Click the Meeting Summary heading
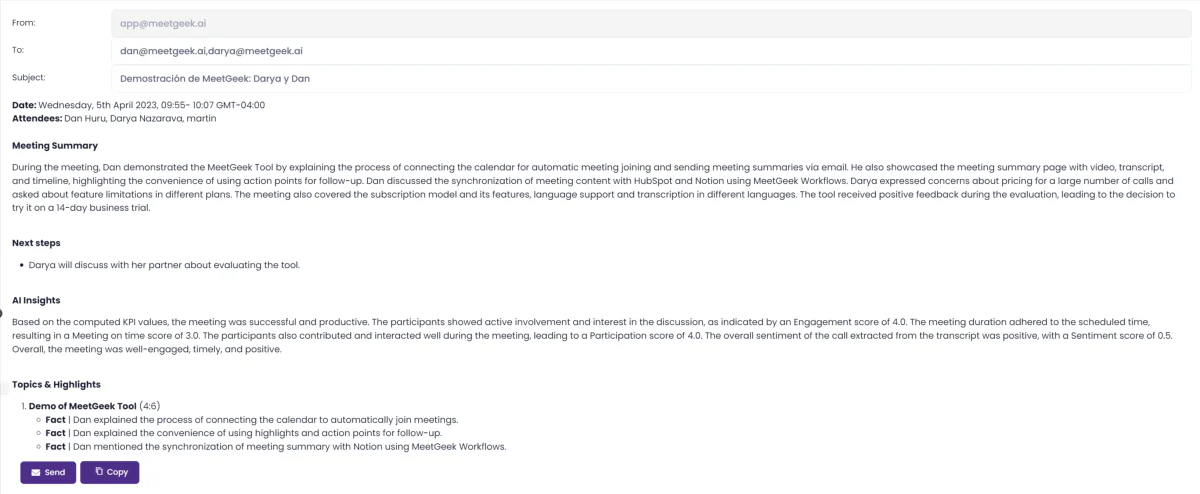Viewport: 1200px width, 494px height. (x=54, y=146)
